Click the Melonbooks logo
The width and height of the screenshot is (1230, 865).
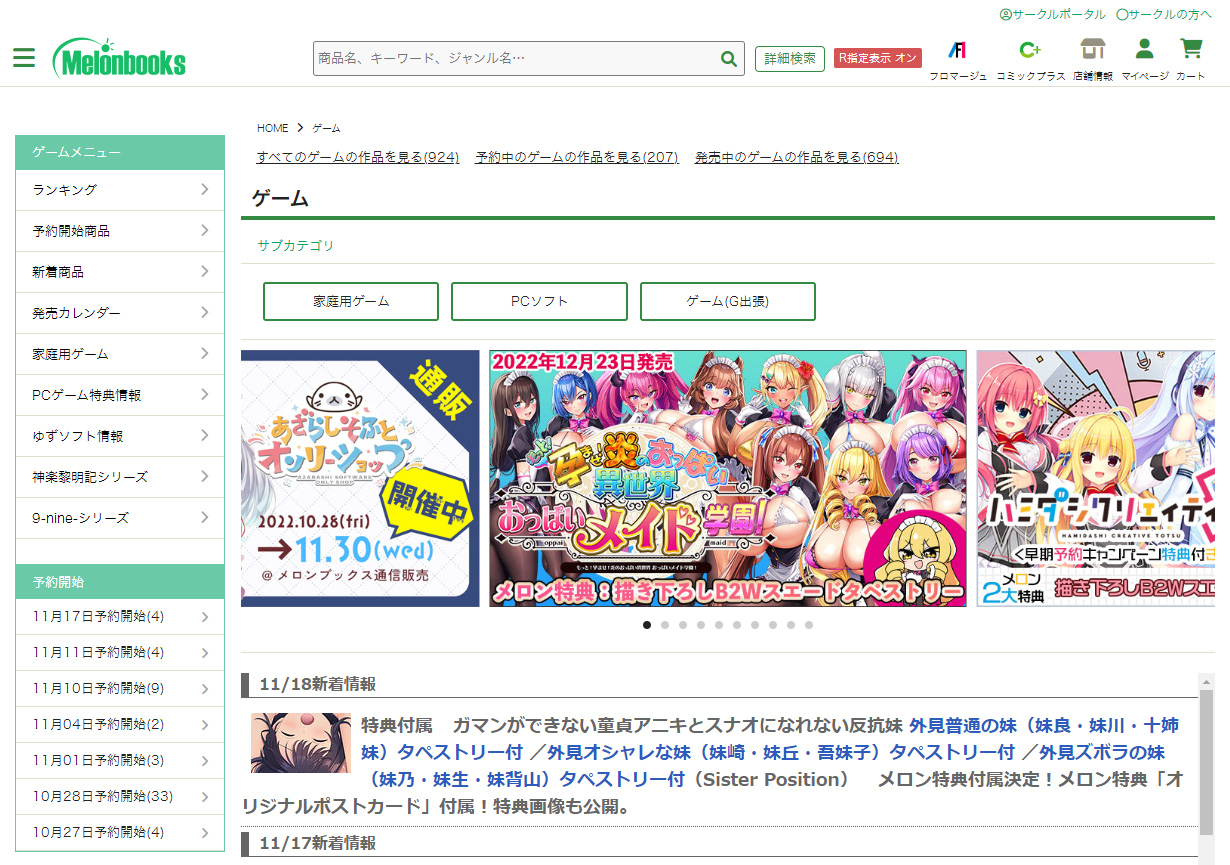pyautogui.click(x=120, y=59)
